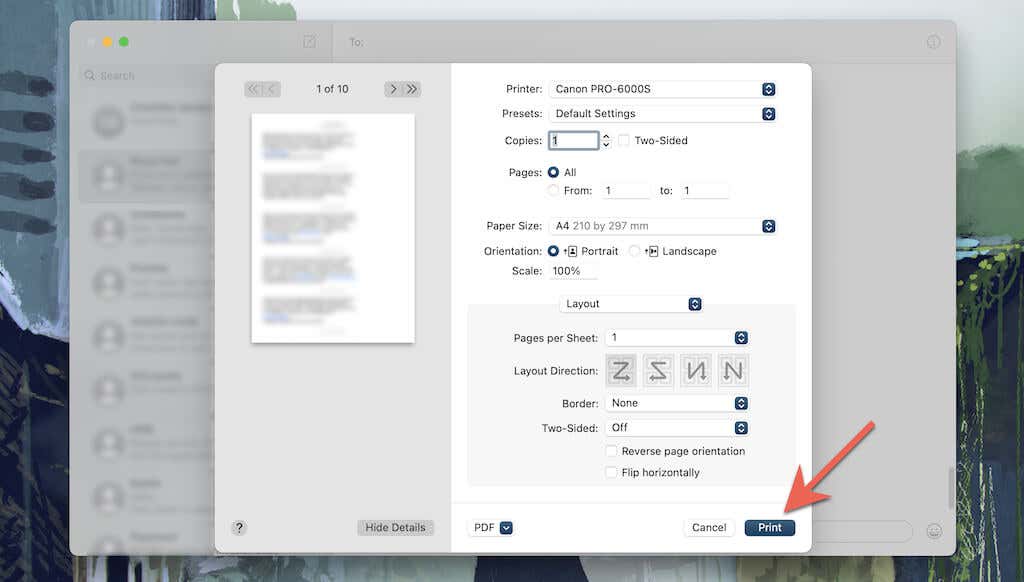Click the green zoom button of Messages window
Viewport: 1024px width, 582px height.
pyautogui.click(x=123, y=42)
